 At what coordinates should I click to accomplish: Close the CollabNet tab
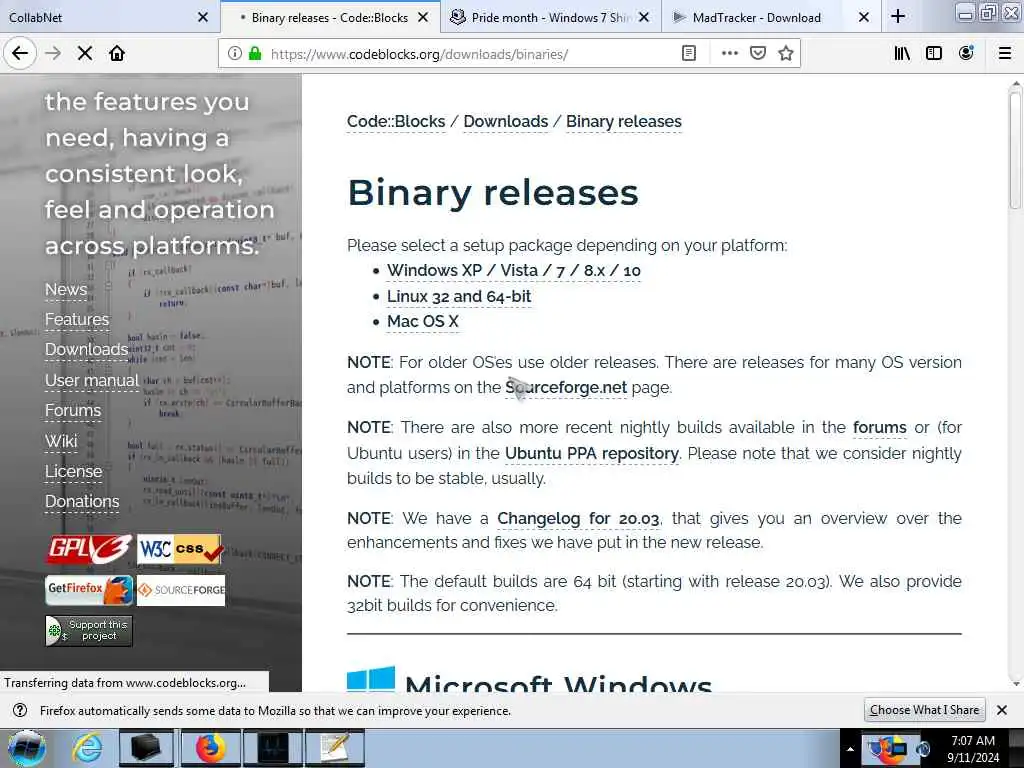pyautogui.click(x=203, y=17)
